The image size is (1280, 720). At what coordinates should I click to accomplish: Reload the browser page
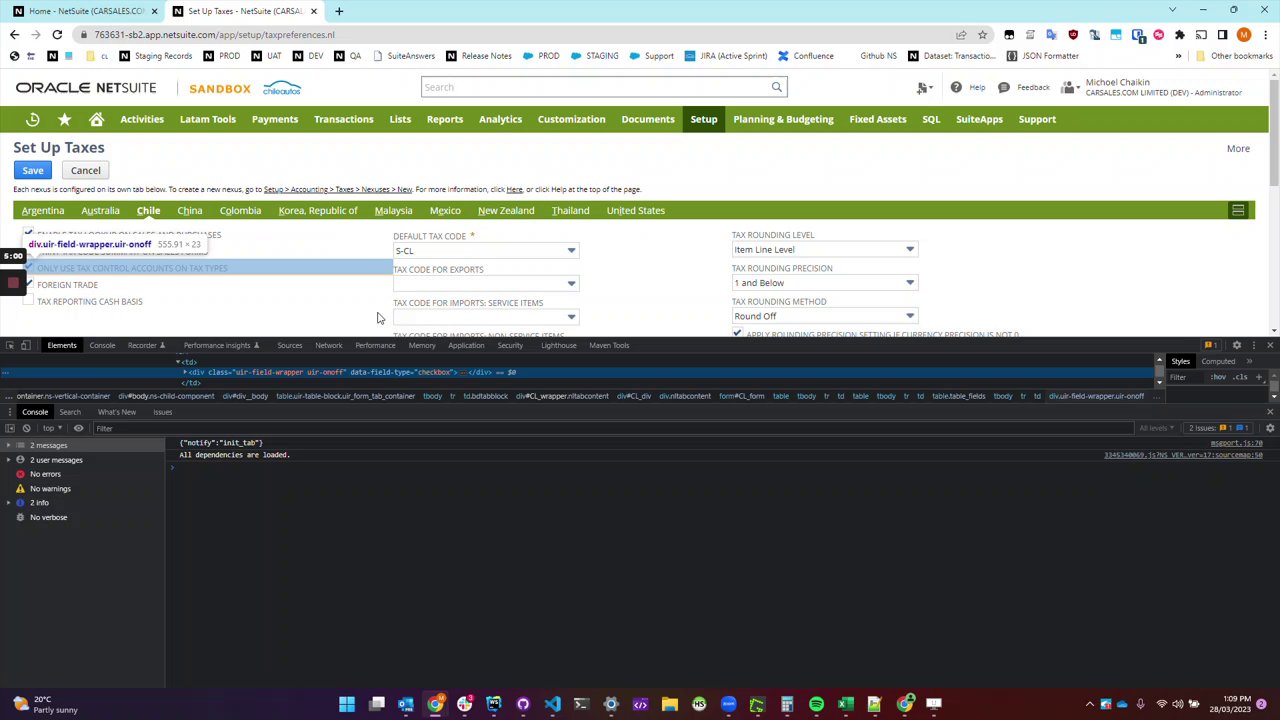click(x=57, y=34)
